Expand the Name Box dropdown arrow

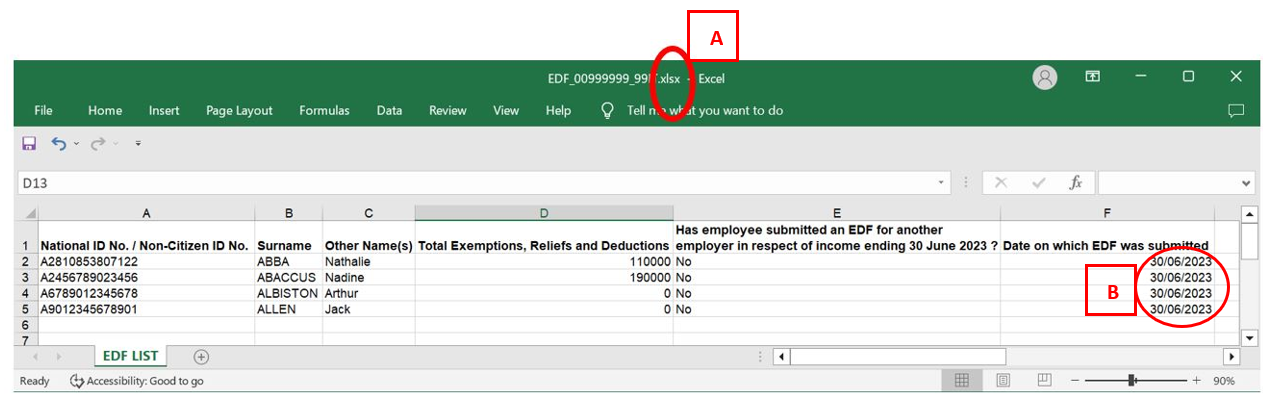(x=941, y=184)
